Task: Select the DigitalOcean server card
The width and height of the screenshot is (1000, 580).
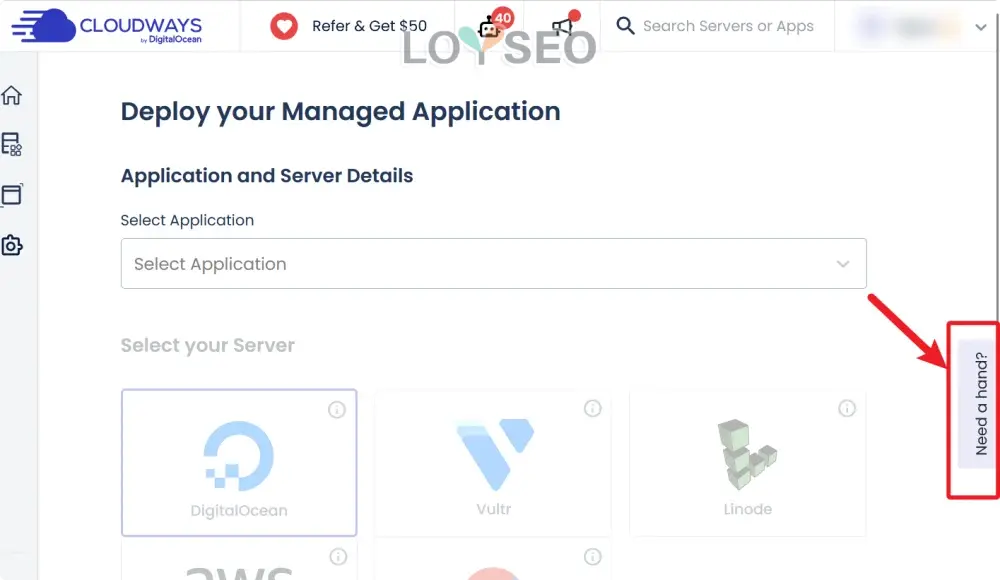Action: (x=239, y=463)
